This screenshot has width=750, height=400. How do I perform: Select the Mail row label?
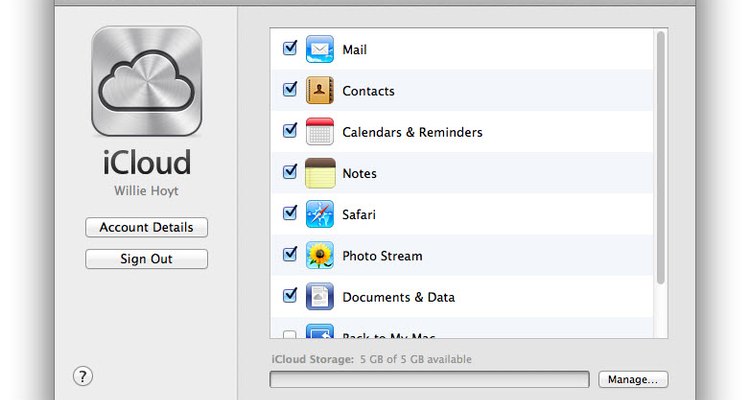354,50
